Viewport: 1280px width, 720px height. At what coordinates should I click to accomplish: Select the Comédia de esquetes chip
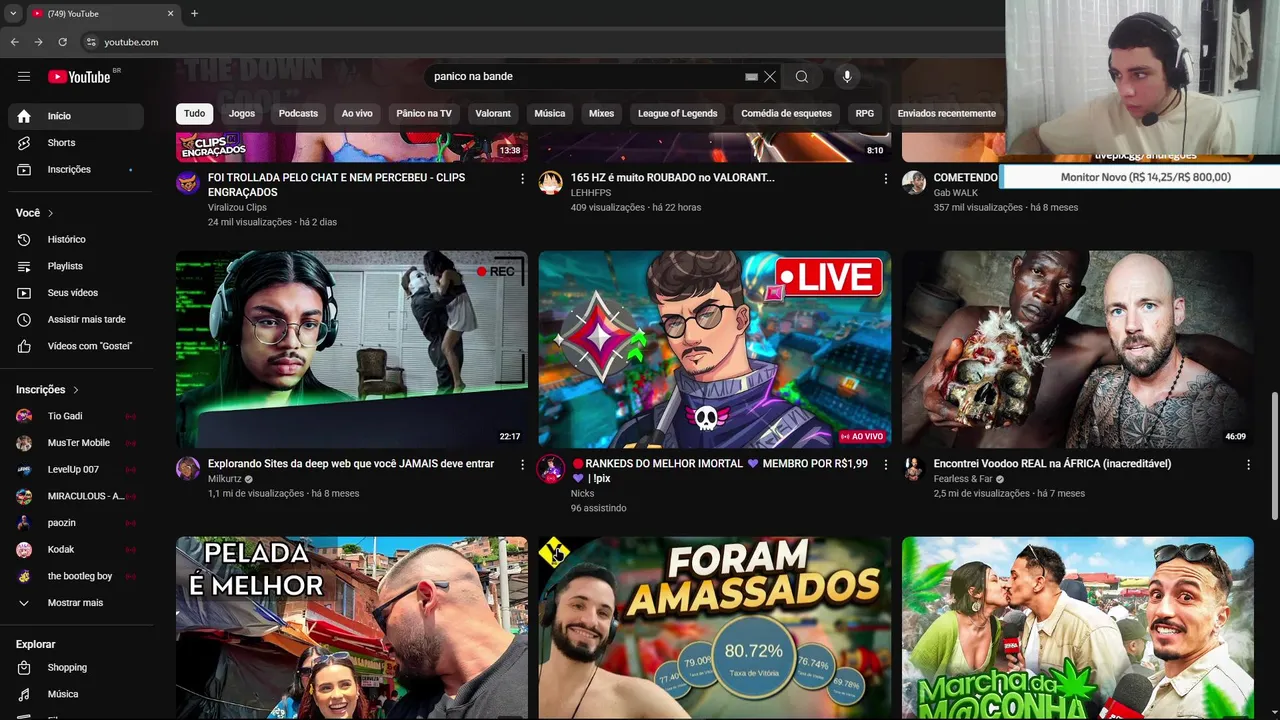click(786, 114)
